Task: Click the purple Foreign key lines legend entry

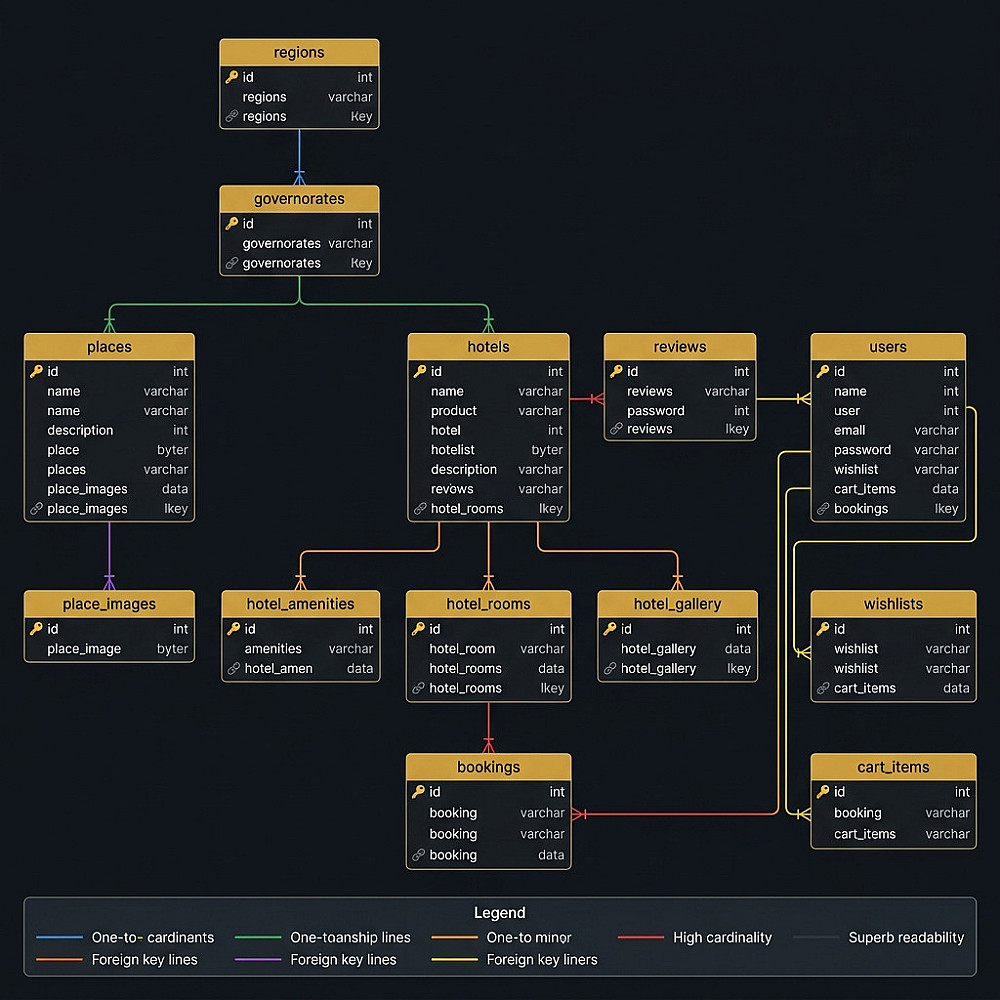Action: click(x=316, y=960)
